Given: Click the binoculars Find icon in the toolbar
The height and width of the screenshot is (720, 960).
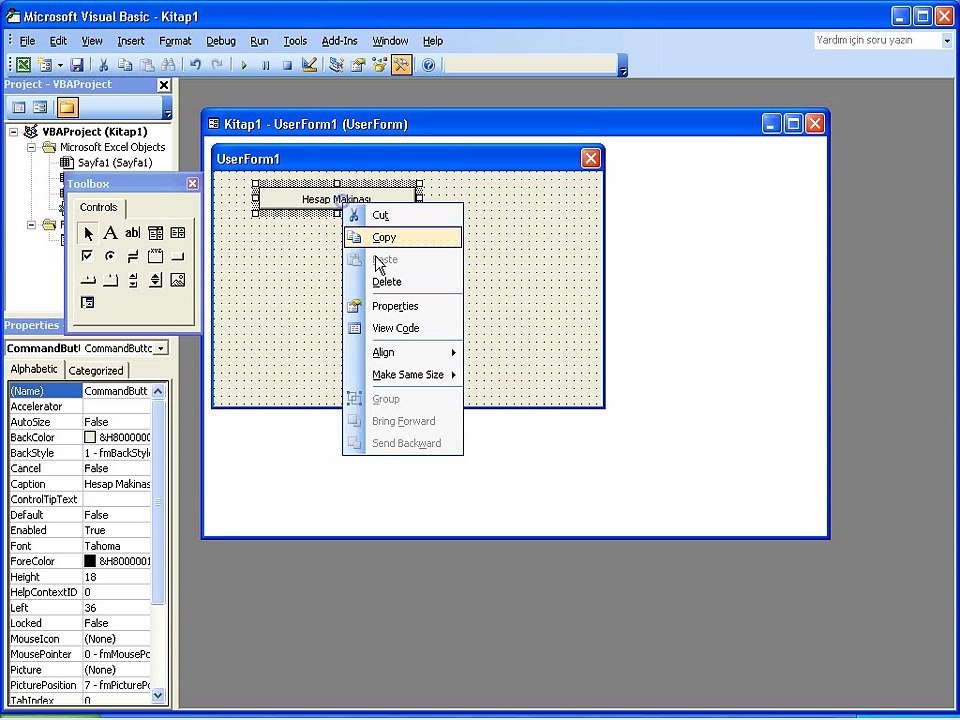Looking at the screenshot, I should [168, 64].
